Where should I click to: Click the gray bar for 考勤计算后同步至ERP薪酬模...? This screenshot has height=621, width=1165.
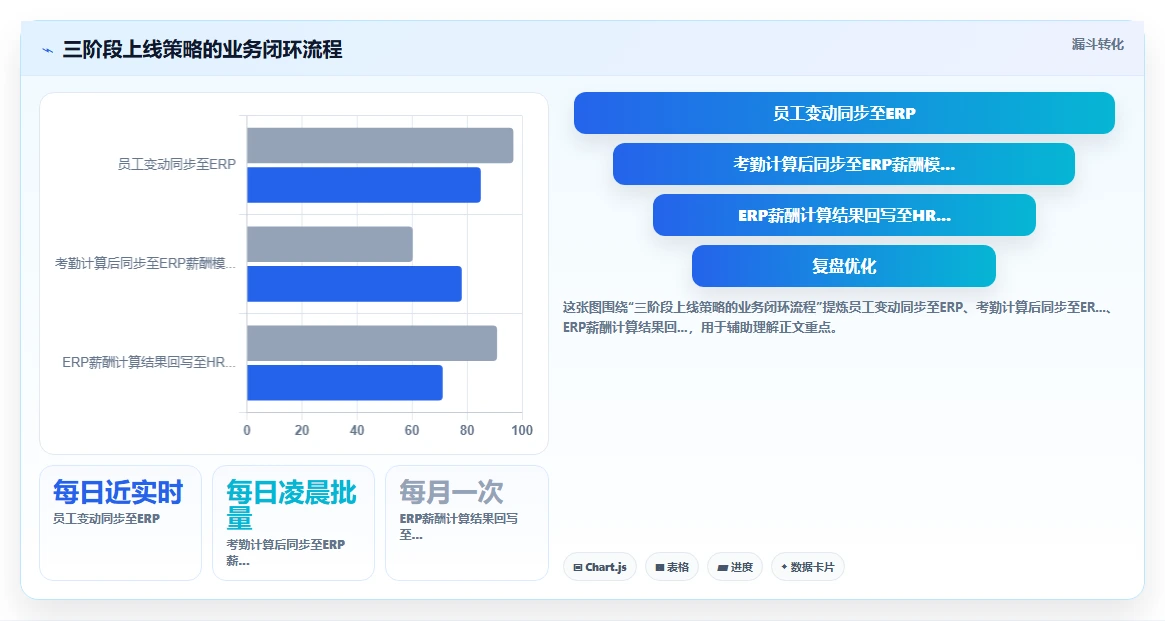(x=330, y=244)
